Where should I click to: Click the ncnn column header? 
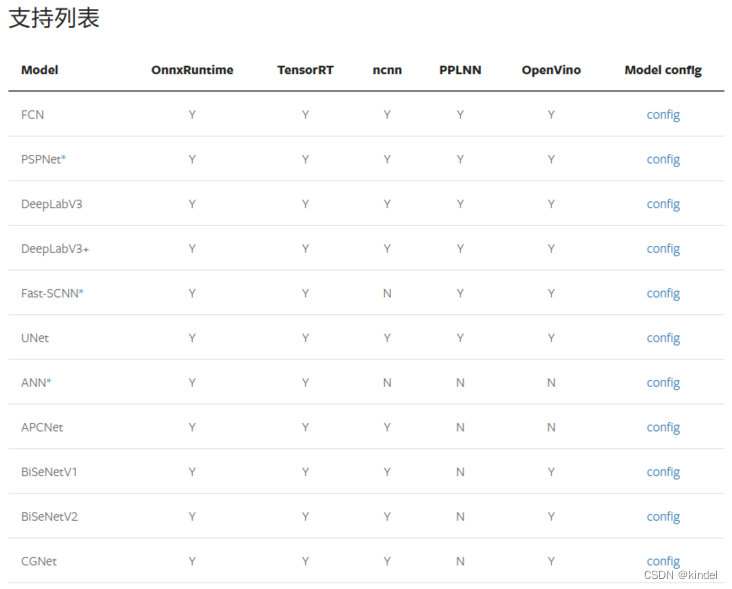tap(387, 70)
